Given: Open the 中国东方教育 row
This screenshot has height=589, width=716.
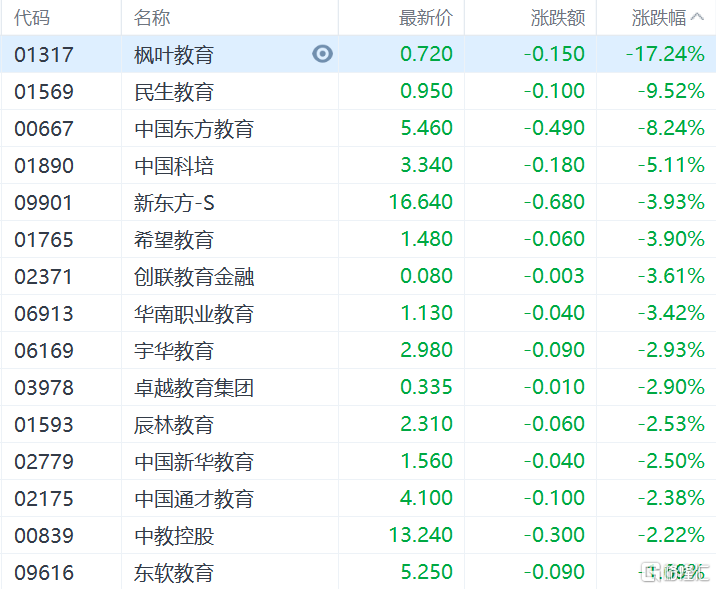Looking at the screenshot, I should pos(358,128).
